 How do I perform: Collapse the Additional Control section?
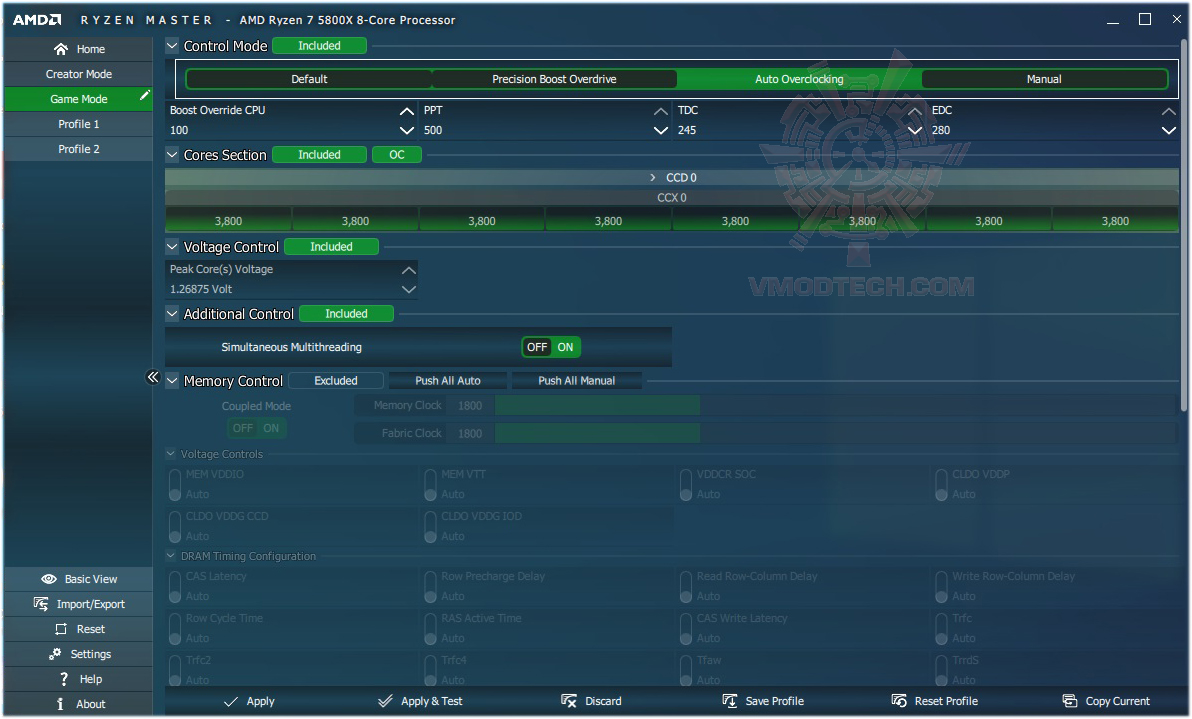pyautogui.click(x=173, y=314)
